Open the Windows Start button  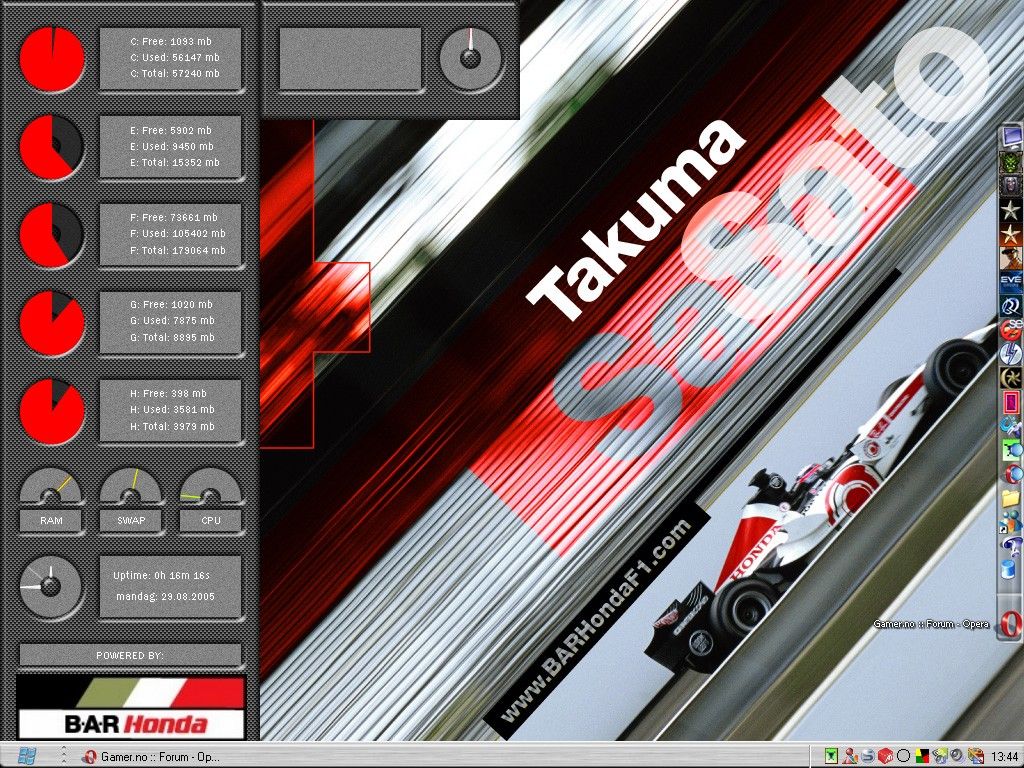click(x=27, y=756)
